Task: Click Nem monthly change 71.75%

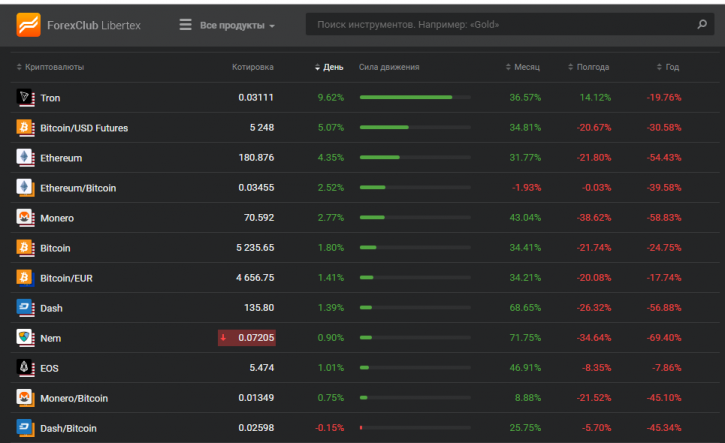Action: pyautogui.click(x=525, y=338)
